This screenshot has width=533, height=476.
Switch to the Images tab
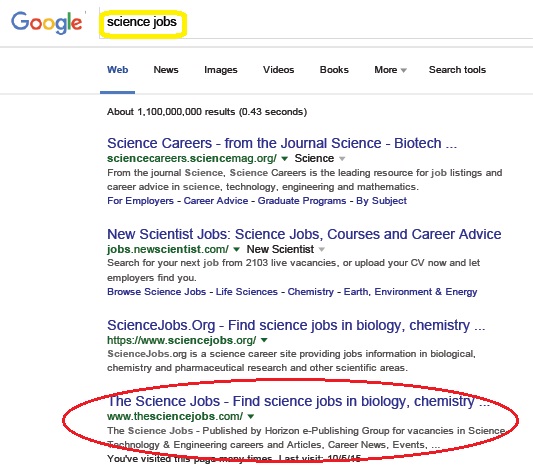point(221,70)
